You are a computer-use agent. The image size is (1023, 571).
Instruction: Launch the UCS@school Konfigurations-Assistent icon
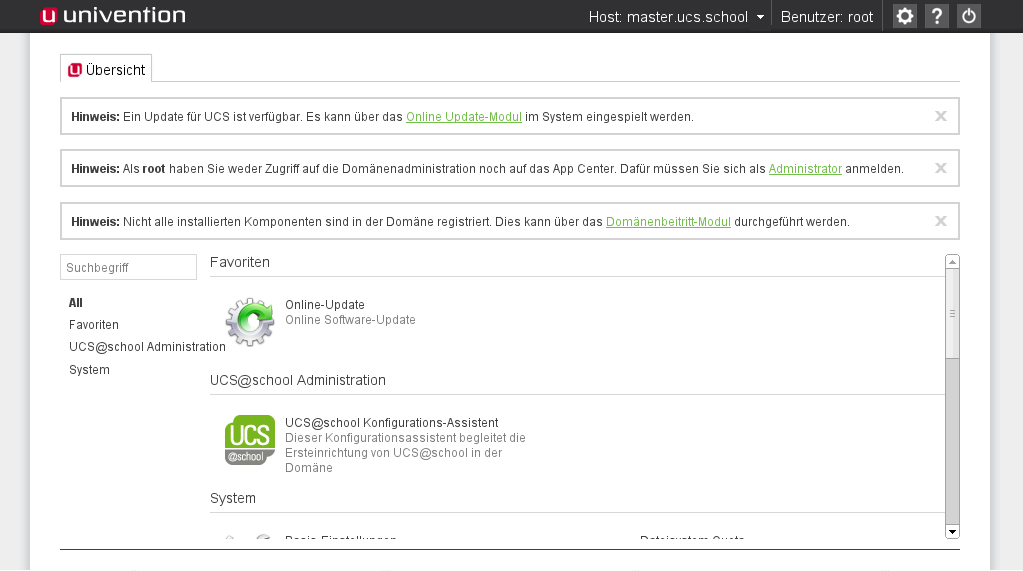click(250, 440)
